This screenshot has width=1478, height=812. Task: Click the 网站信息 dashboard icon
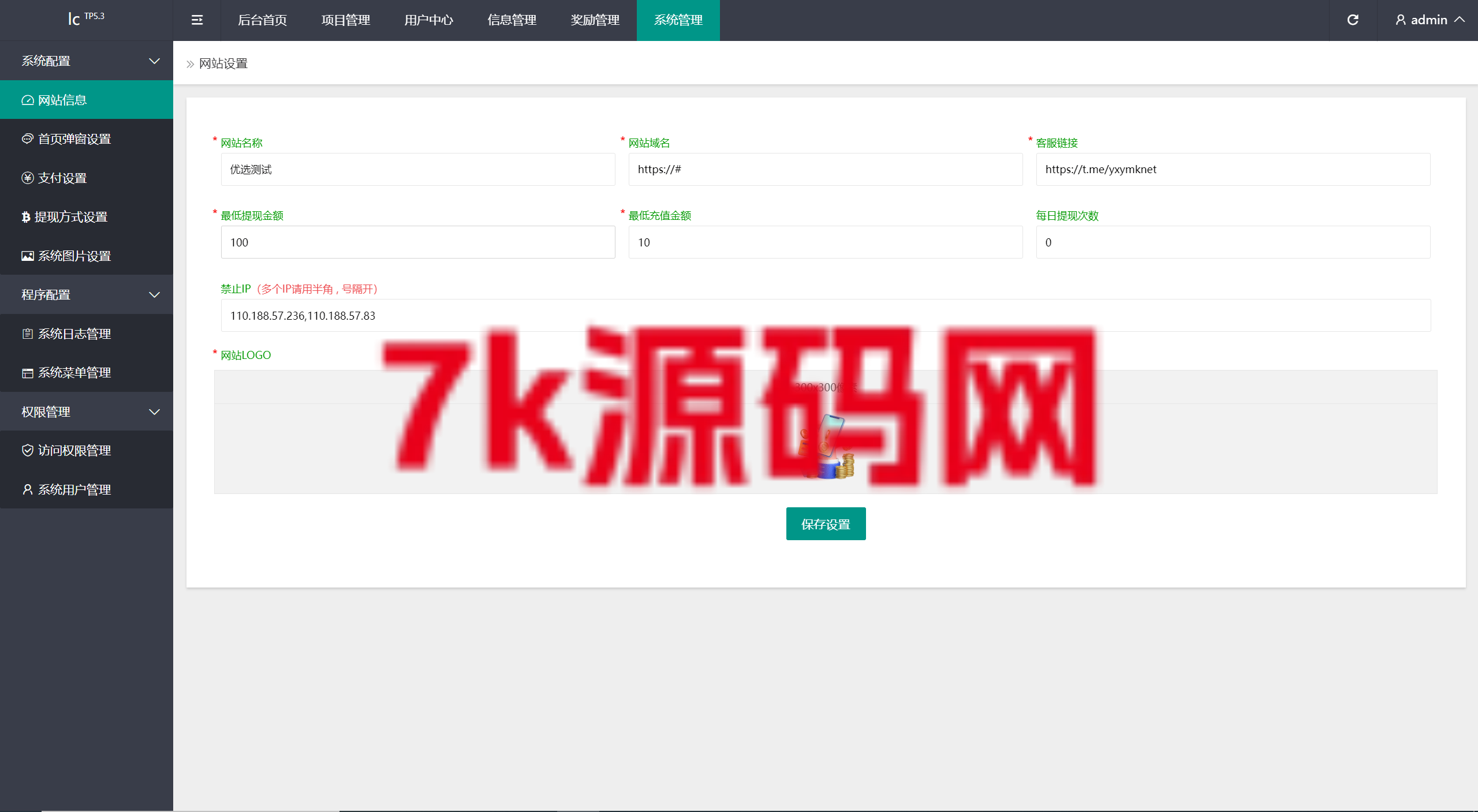click(x=28, y=100)
